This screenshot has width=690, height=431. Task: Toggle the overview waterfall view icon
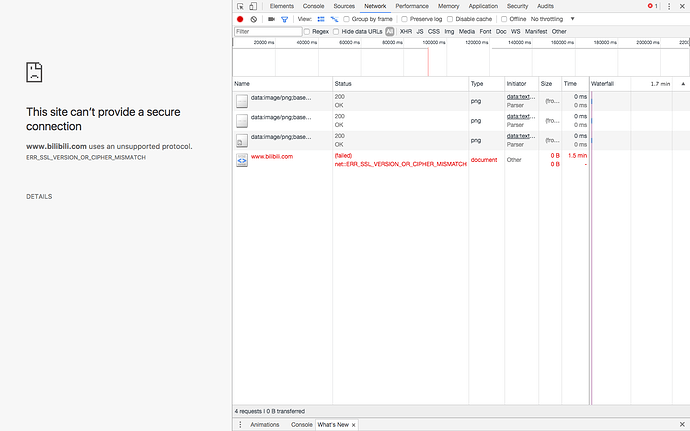point(334,19)
